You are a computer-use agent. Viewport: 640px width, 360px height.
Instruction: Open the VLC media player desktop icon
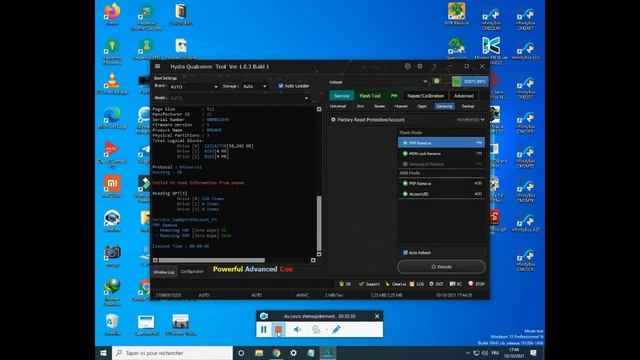112,84
